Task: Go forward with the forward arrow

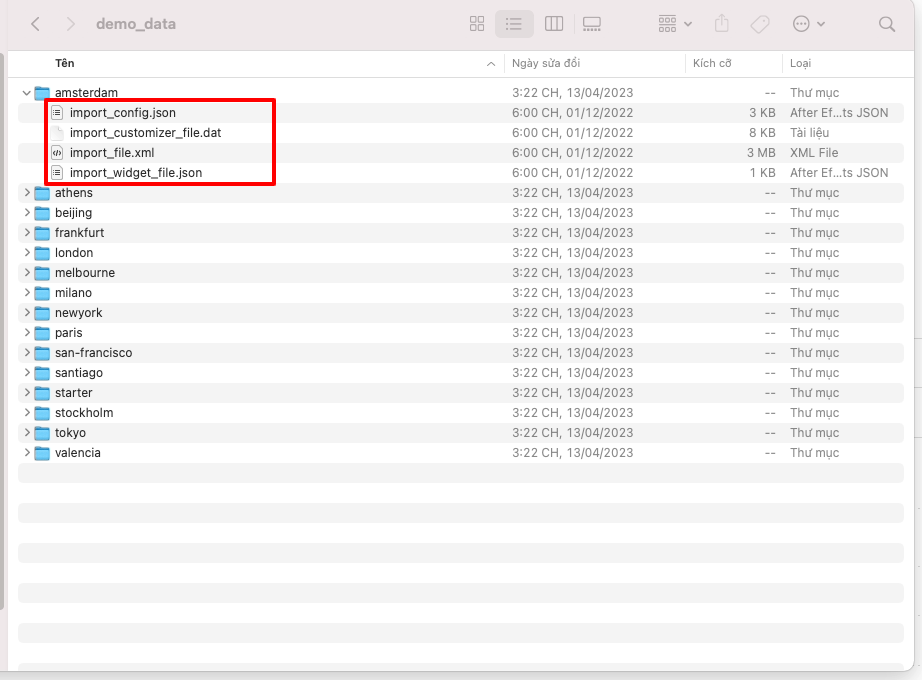Action: (71, 24)
